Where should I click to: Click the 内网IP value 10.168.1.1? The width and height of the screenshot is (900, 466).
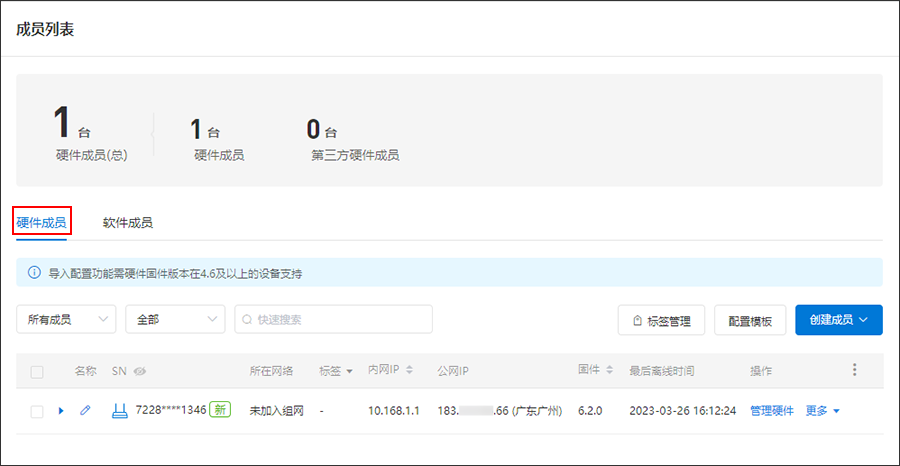point(394,411)
